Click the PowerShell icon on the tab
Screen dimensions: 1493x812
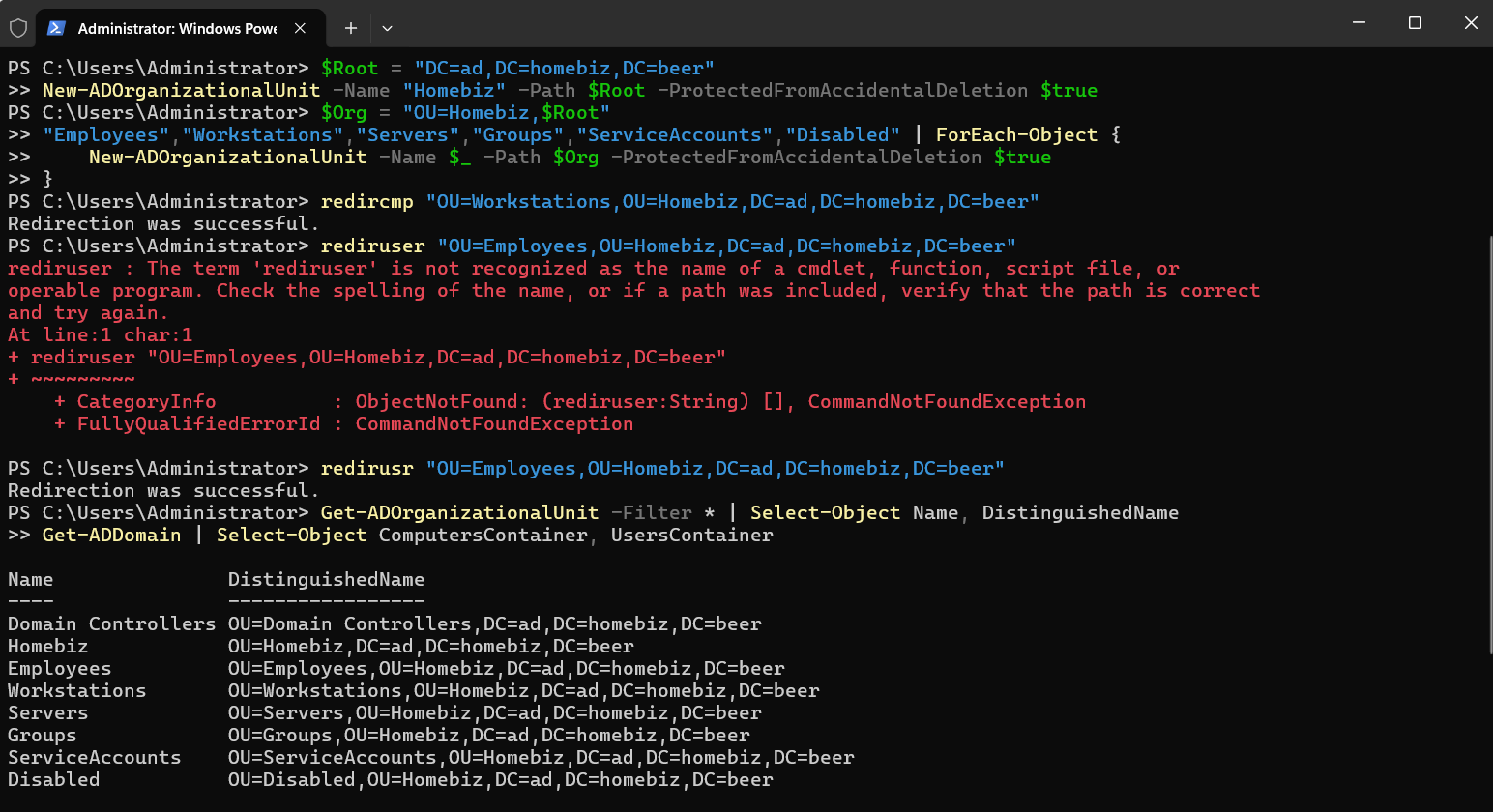click(56, 28)
